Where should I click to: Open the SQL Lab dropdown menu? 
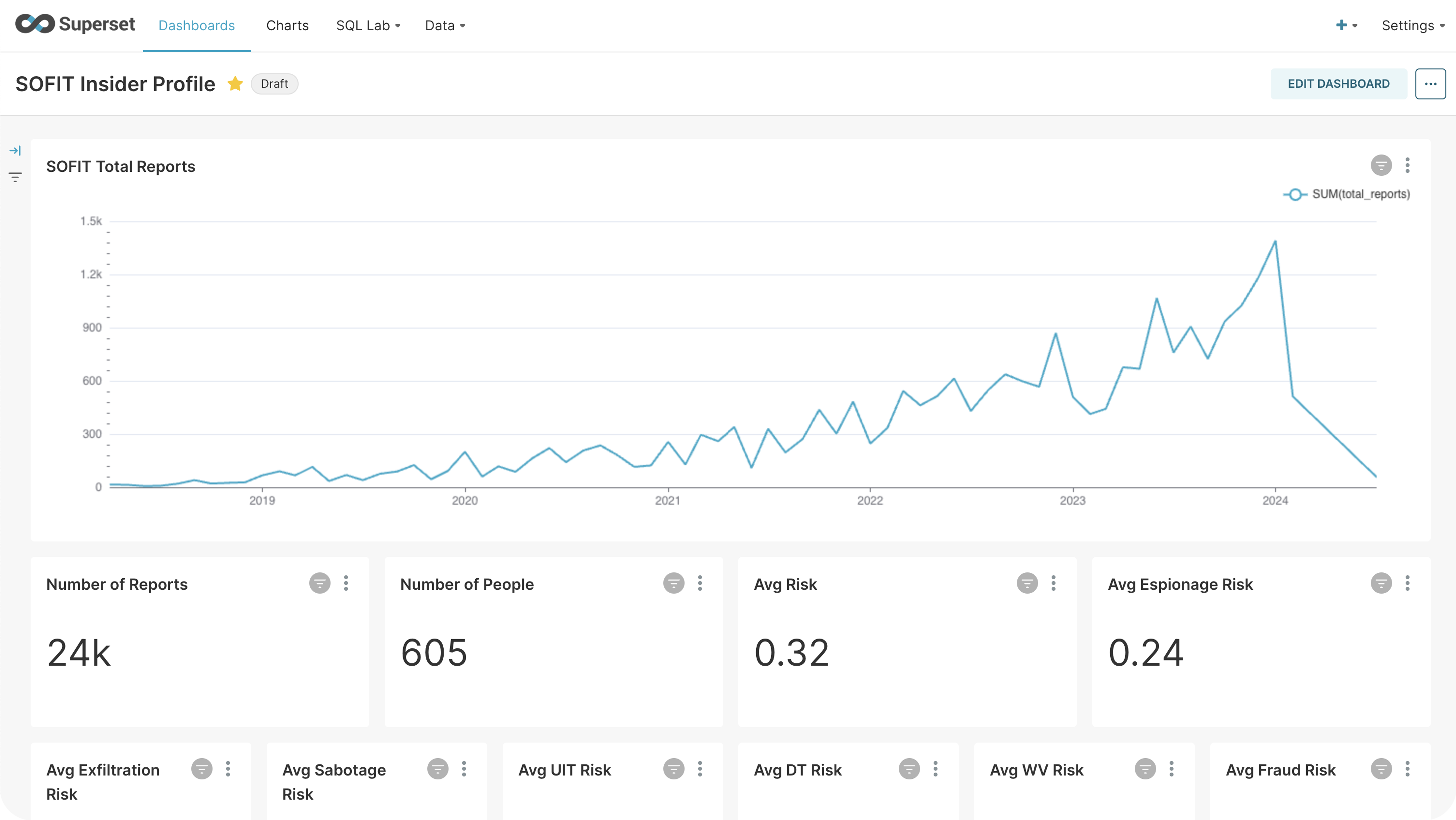click(369, 25)
